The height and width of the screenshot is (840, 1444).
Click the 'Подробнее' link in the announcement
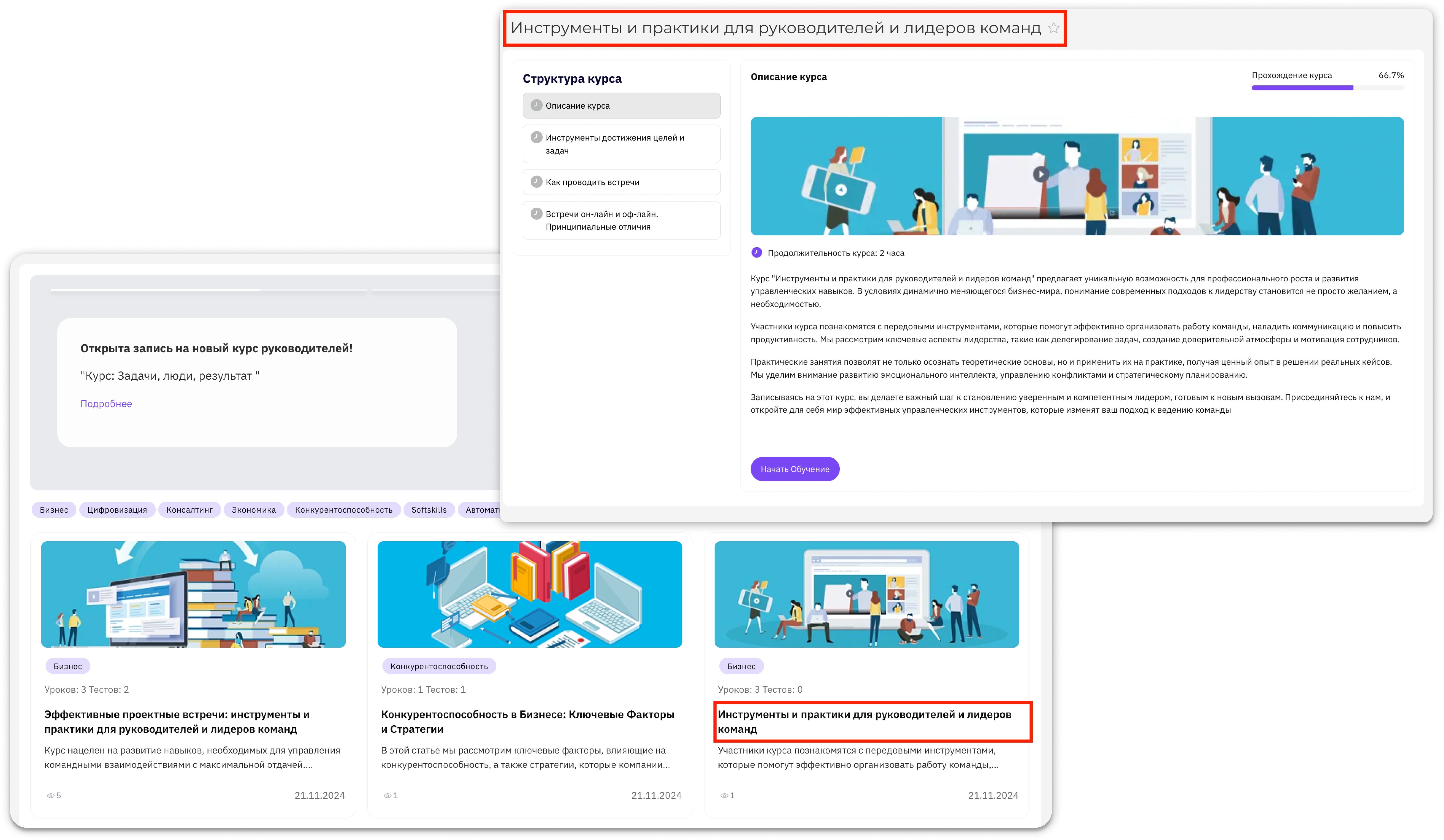tap(106, 404)
